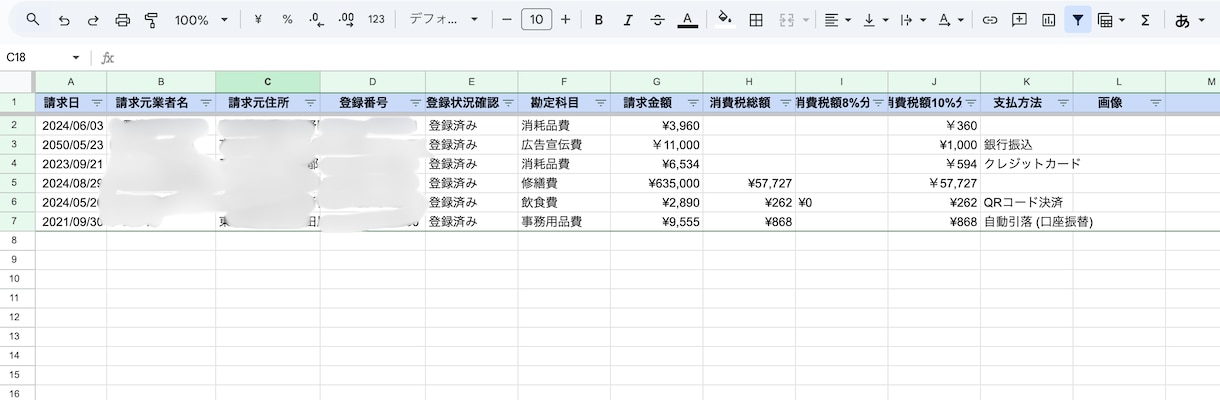Open text wrapping dropdown
The height and width of the screenshot is (400, 1220).
point(912,20)
